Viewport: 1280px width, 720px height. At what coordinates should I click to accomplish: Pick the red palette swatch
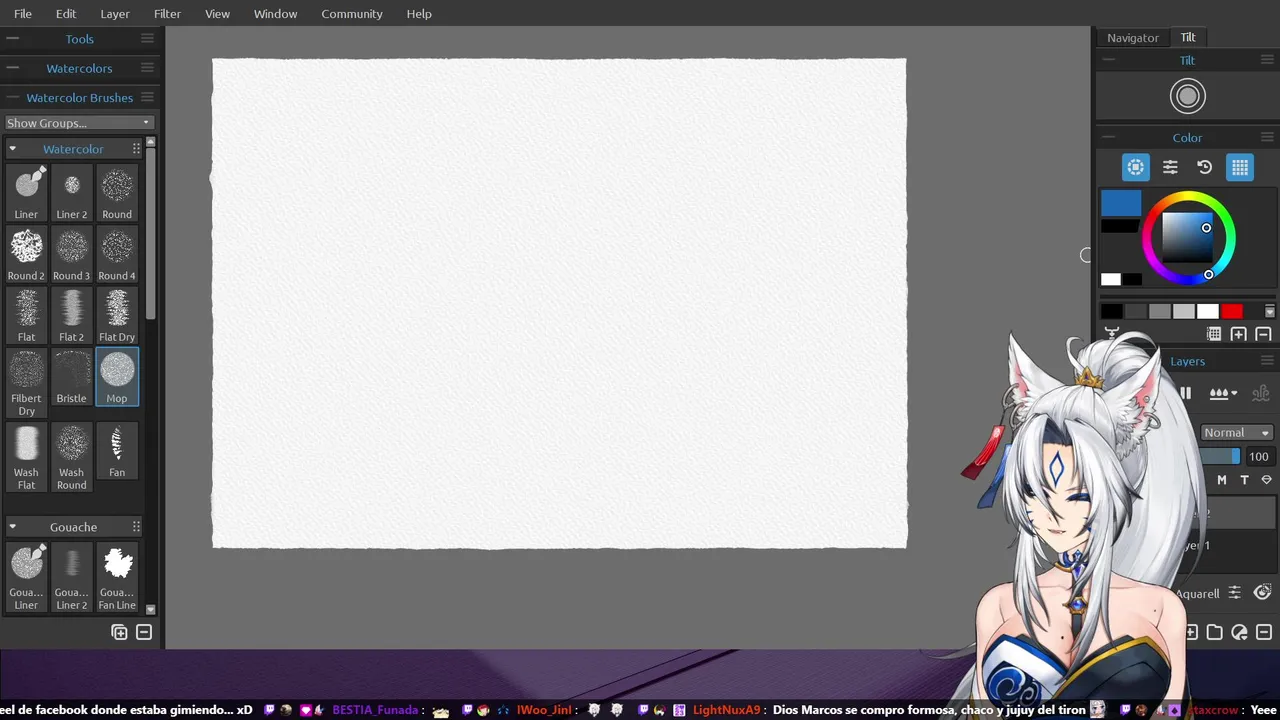1232,311
